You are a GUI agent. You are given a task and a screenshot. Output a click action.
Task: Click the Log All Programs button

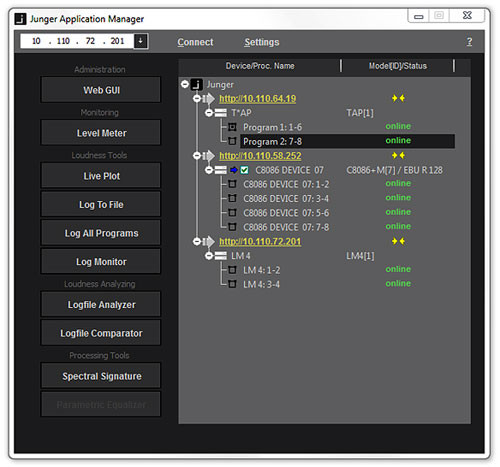point(101,233)
